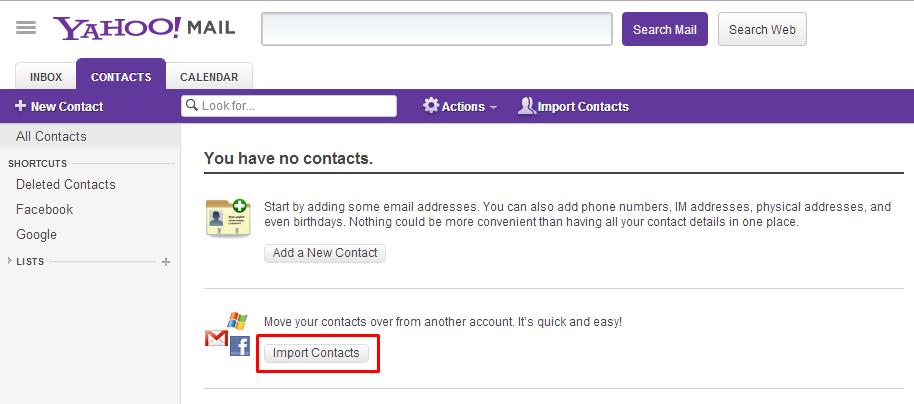Click the highlighted Import Contacts button
The width and height of the screenshot is (914, 404).
[x=316, y=353]
